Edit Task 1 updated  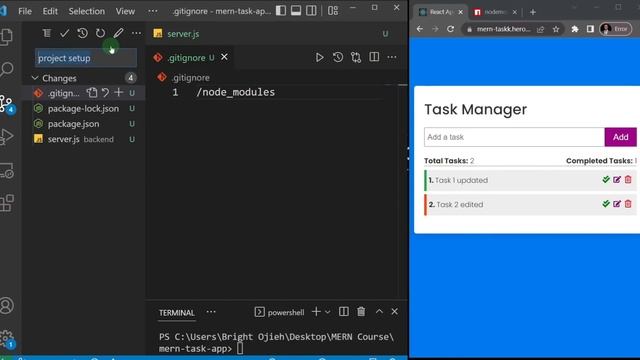[x=617, y=180]
